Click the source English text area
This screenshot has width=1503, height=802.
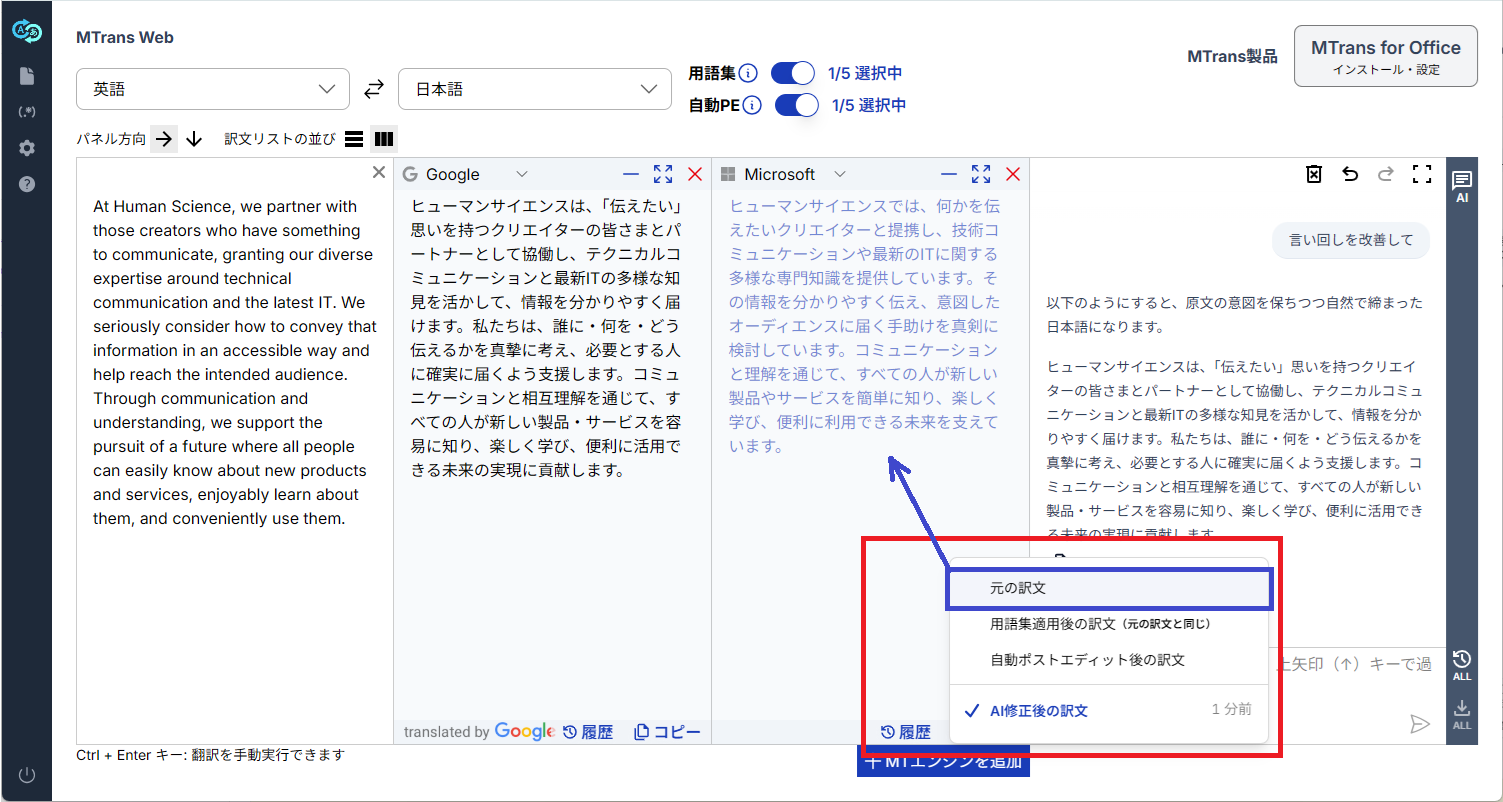coord(235,362)
